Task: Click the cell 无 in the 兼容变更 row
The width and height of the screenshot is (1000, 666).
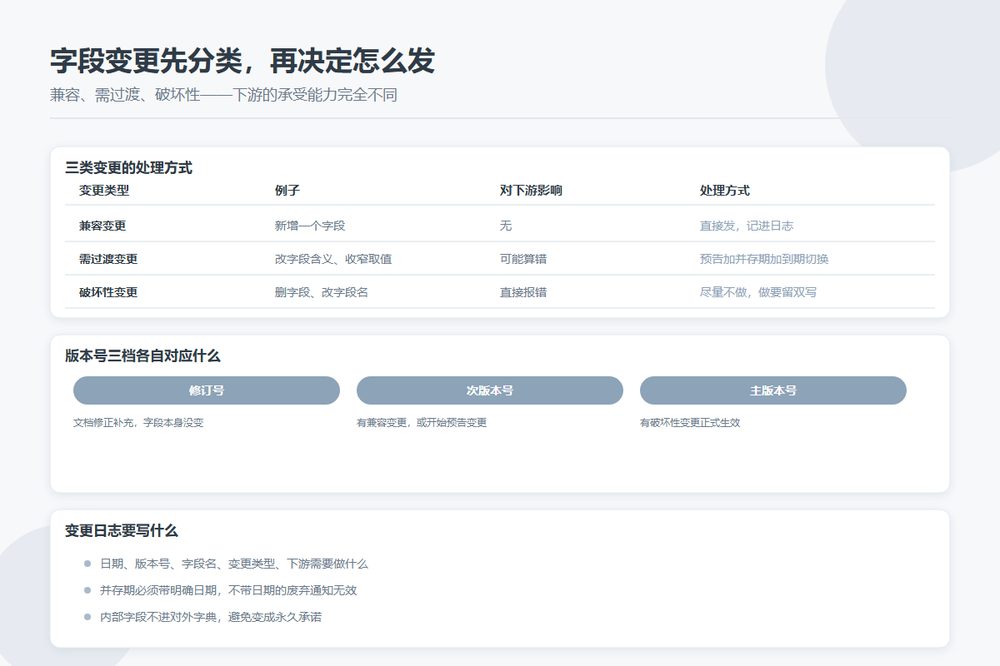Action: click(506, 226)
